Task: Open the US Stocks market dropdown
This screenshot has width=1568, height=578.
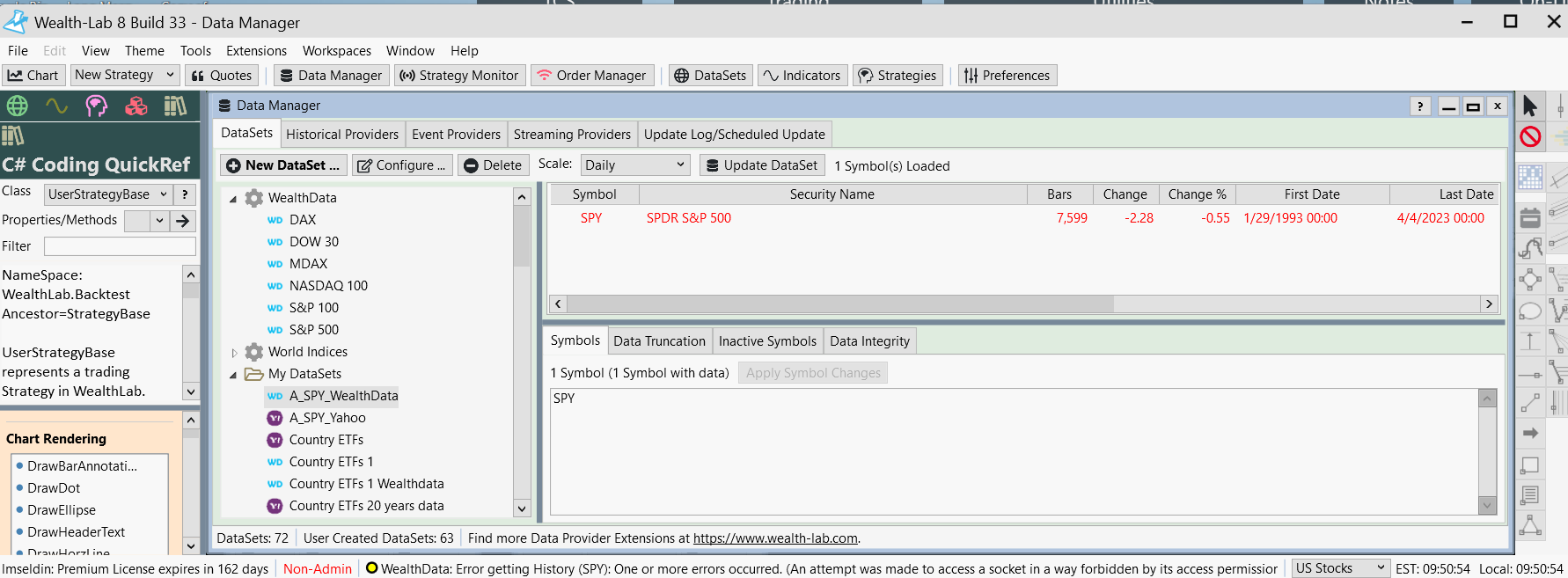Action: [x=1340, y=568]
